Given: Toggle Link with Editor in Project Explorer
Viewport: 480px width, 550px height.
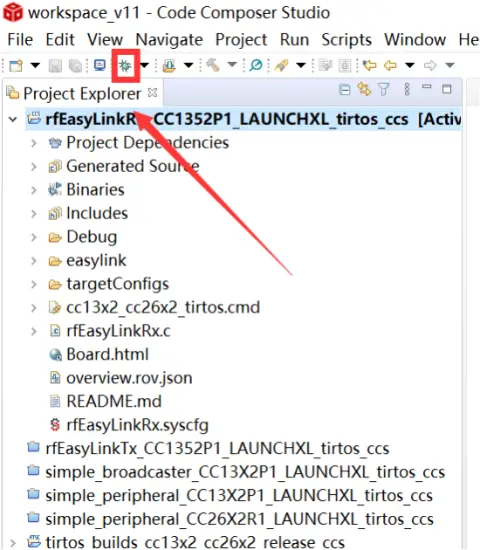Looking at the screenshot, I should pyautogui.click(x=364, y=89).
